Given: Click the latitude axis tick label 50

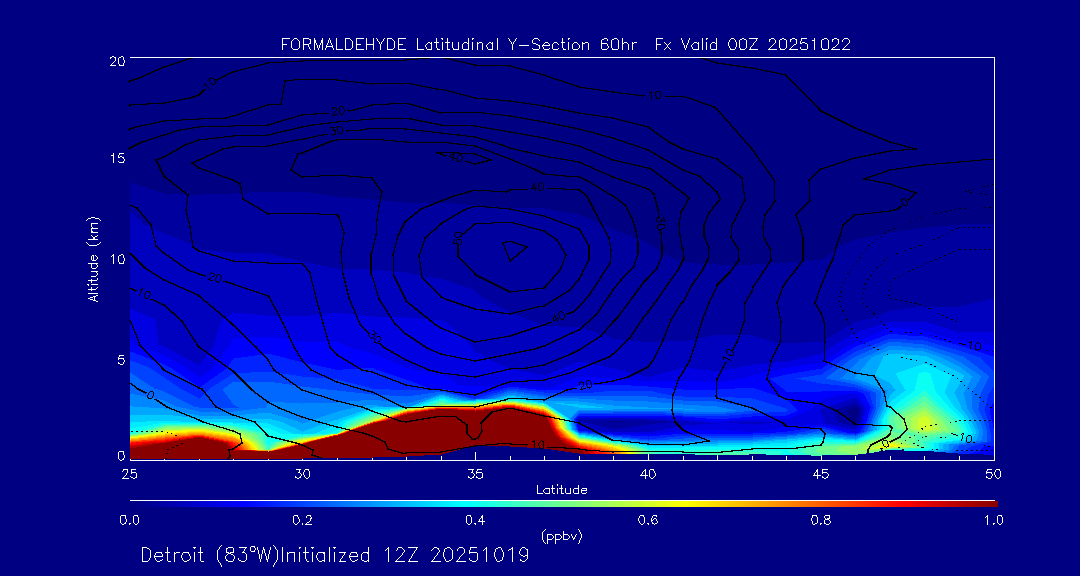Looking at the screenshot, I should coord(994,474).
